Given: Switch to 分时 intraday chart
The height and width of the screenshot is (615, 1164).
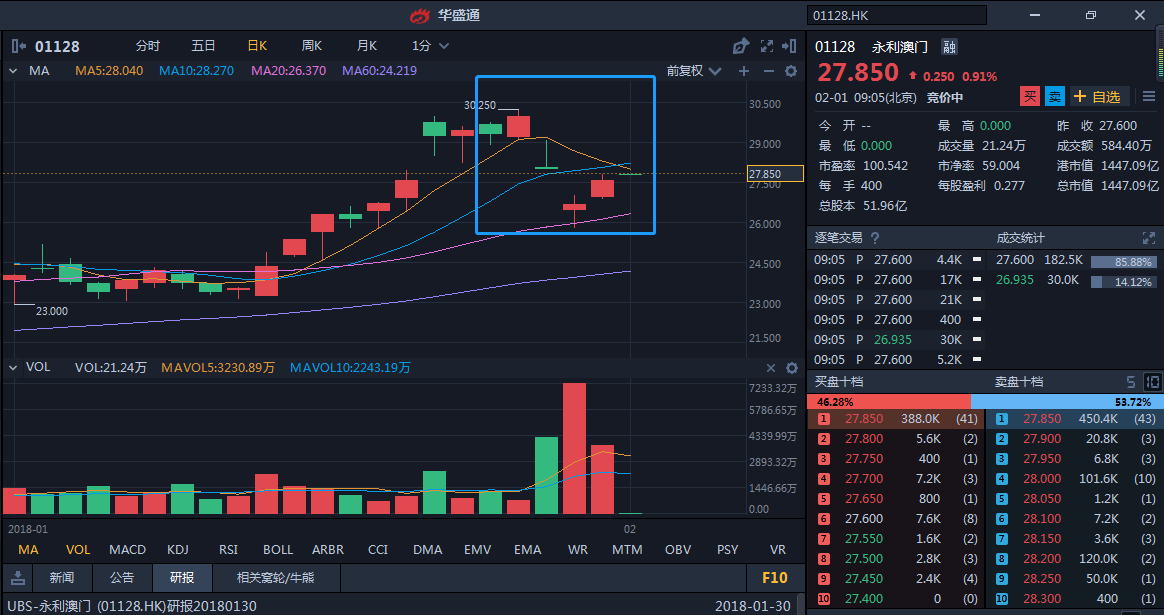Looking at the screenshot, I should (148, 46).
